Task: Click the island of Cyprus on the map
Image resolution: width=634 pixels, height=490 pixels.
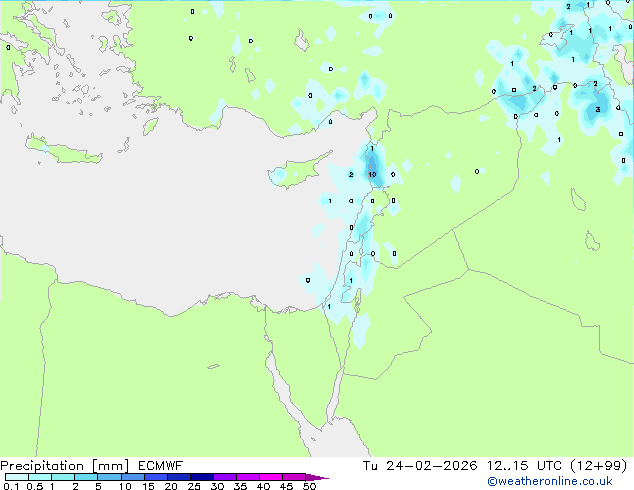Action: (x=297, y=172)
